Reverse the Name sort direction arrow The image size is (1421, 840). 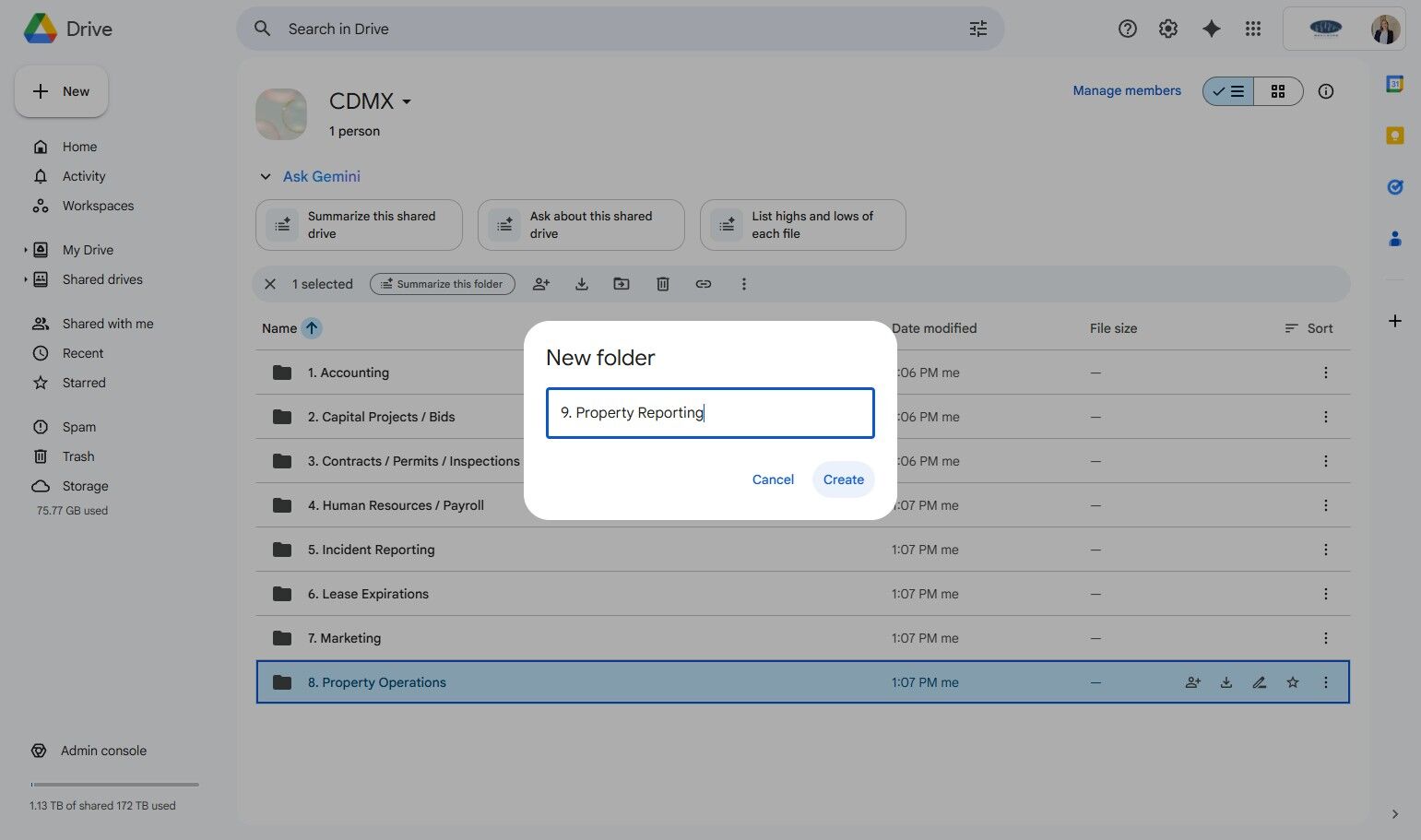click(312, 328)
